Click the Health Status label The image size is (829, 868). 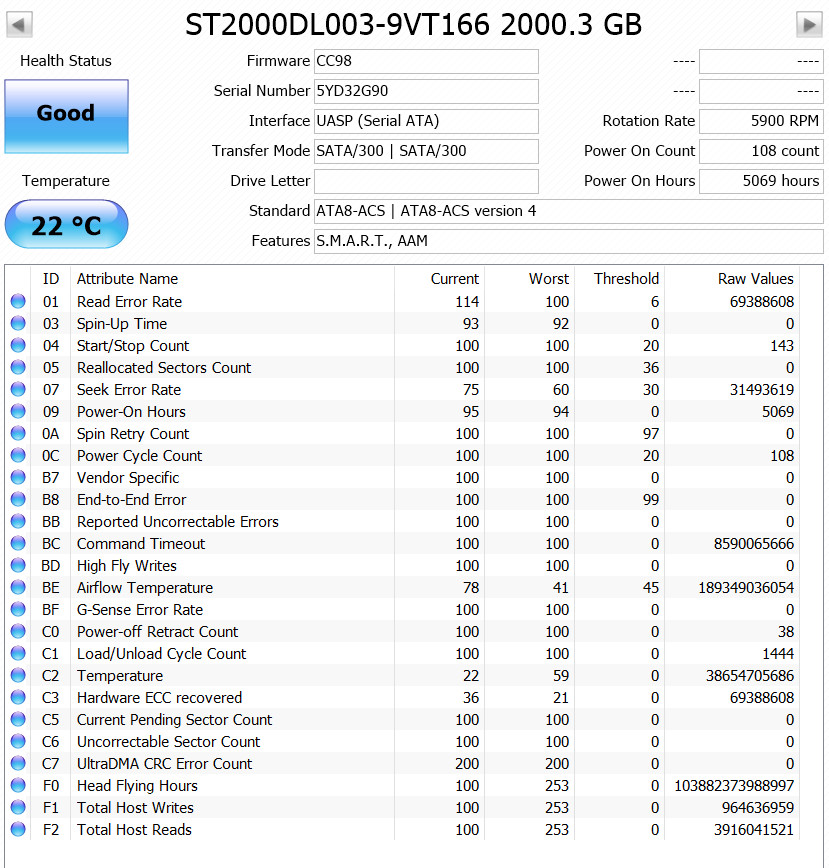[x=66, y=61]
